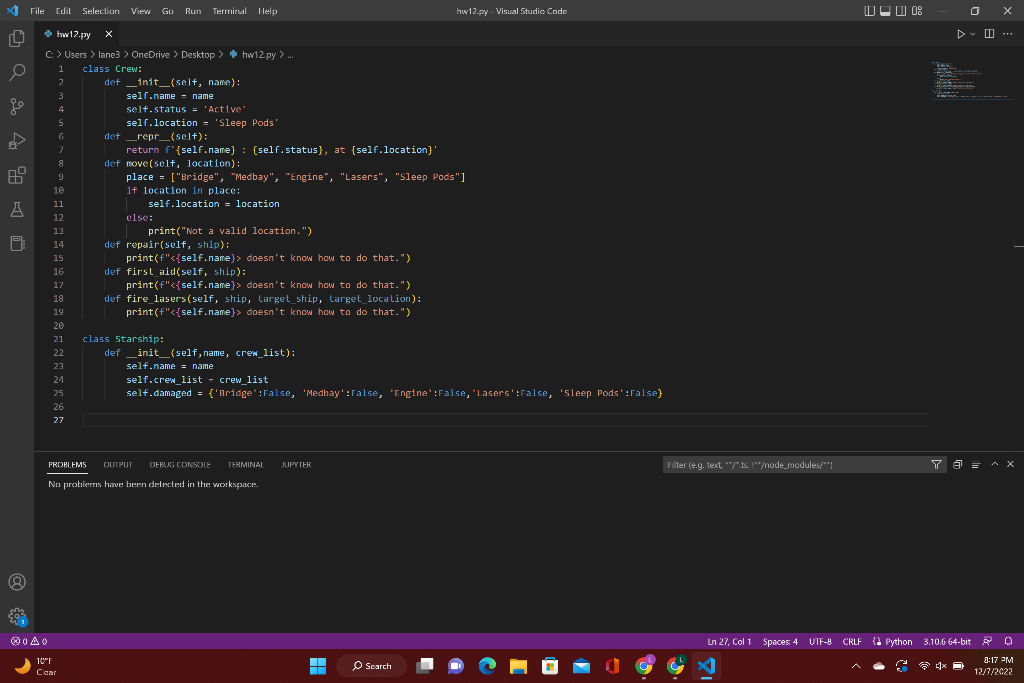The image size is (1024, 683).
Task: Click the Python language mode in status bar
Action: click(893, 642)
